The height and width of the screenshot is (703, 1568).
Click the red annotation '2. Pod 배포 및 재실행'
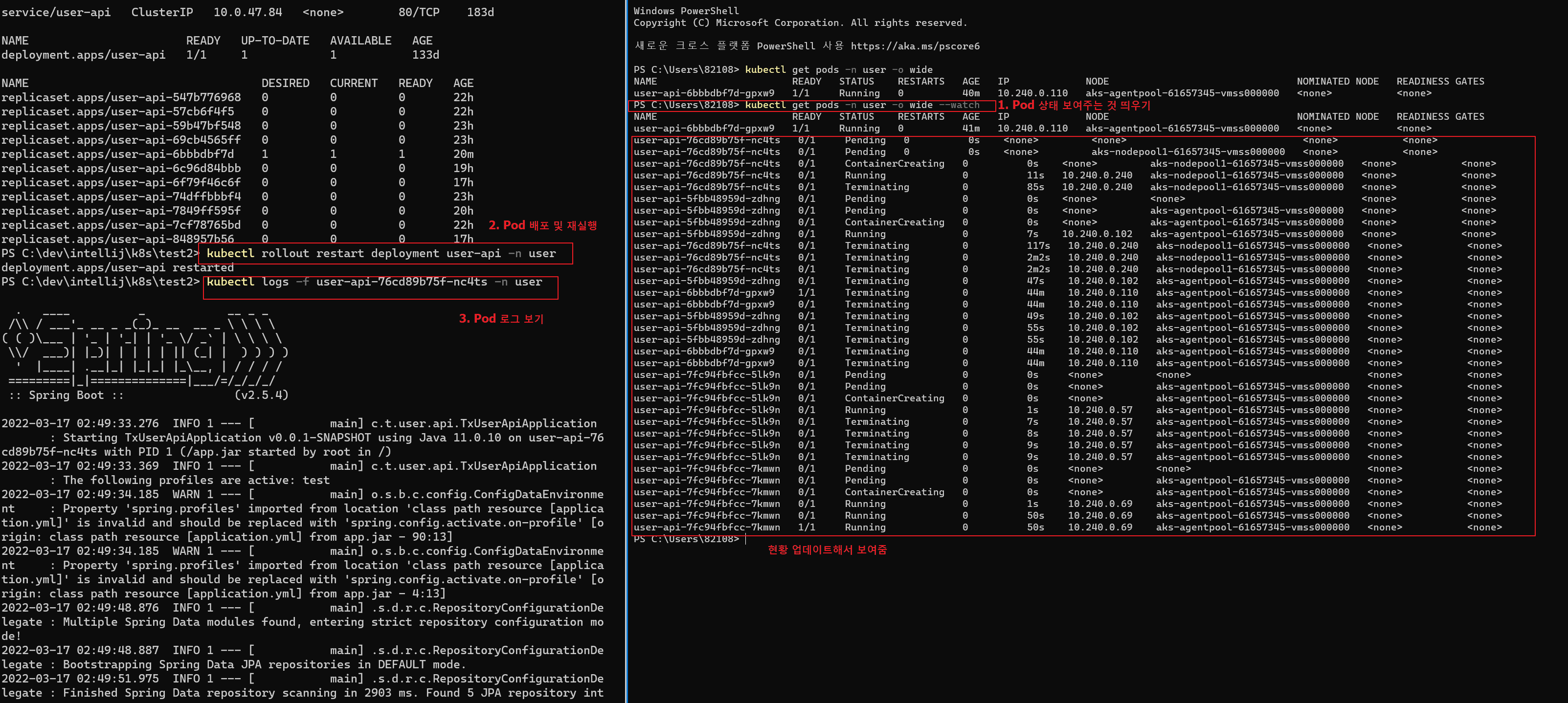(x=542, y=225)
